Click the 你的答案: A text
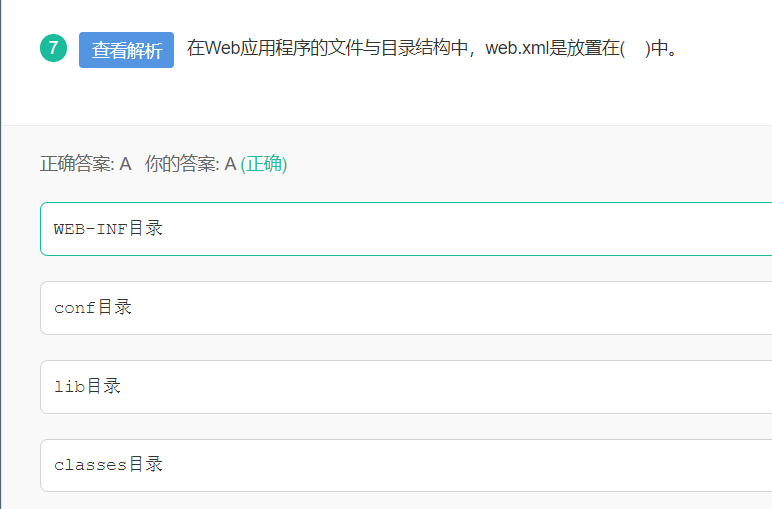Image resolution: width=772 pixels, height=509 pixels. pos(191,164)
